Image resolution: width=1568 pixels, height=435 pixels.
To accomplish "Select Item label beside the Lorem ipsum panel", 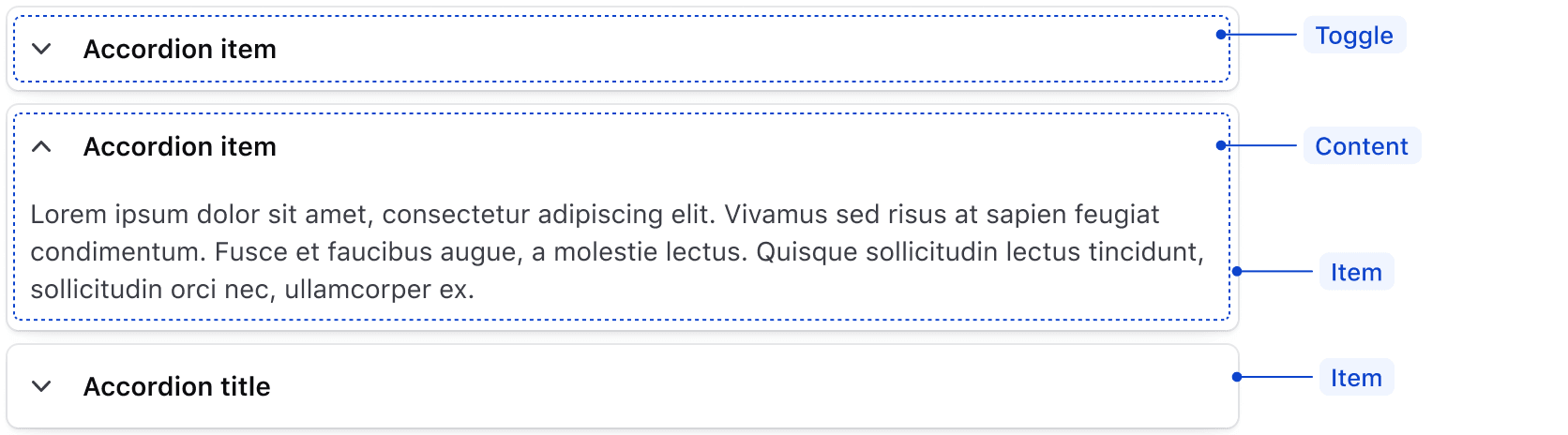I will tap(1355, 272).
